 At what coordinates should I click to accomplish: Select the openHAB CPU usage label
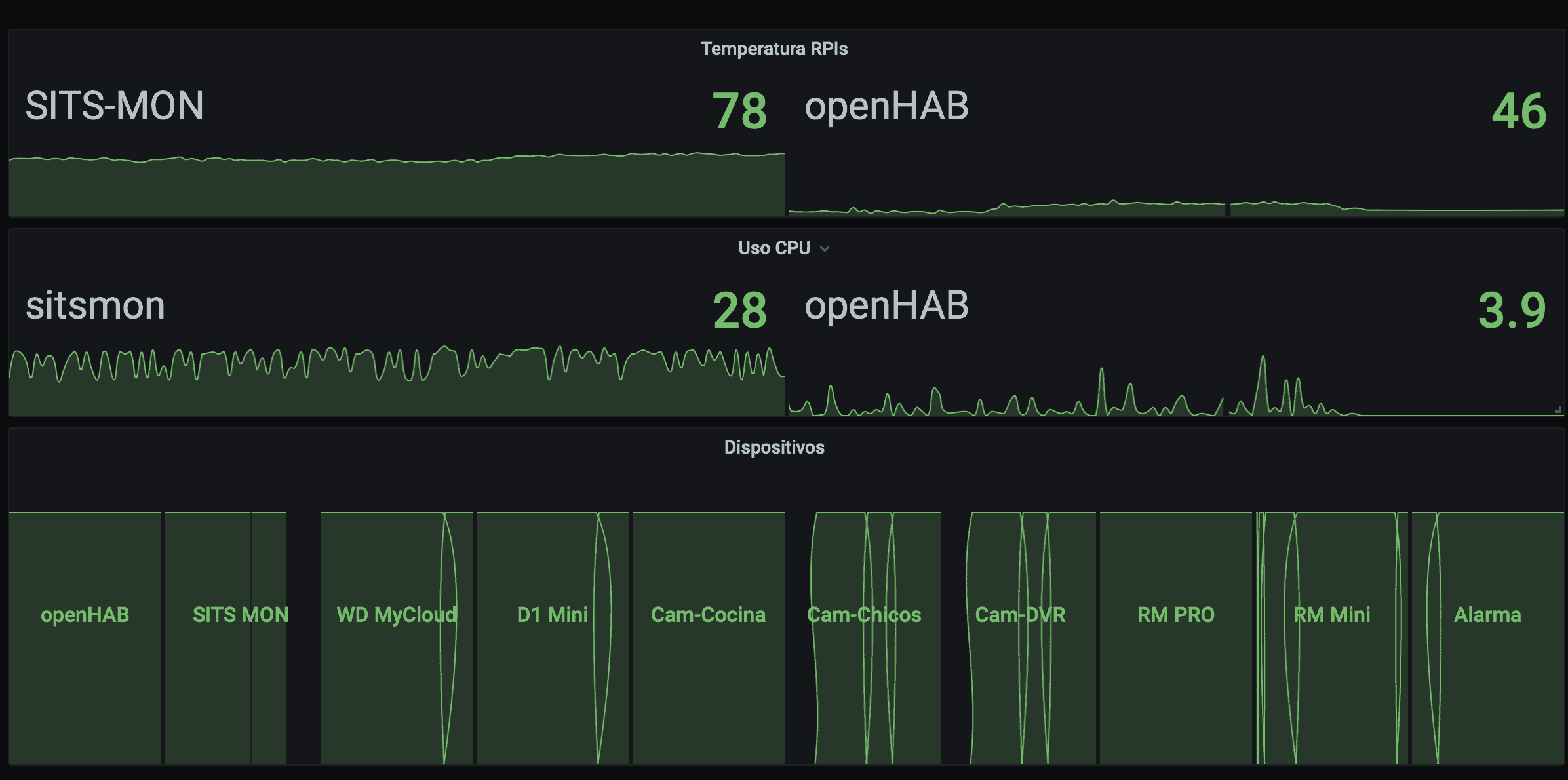(x=886, y=305)
